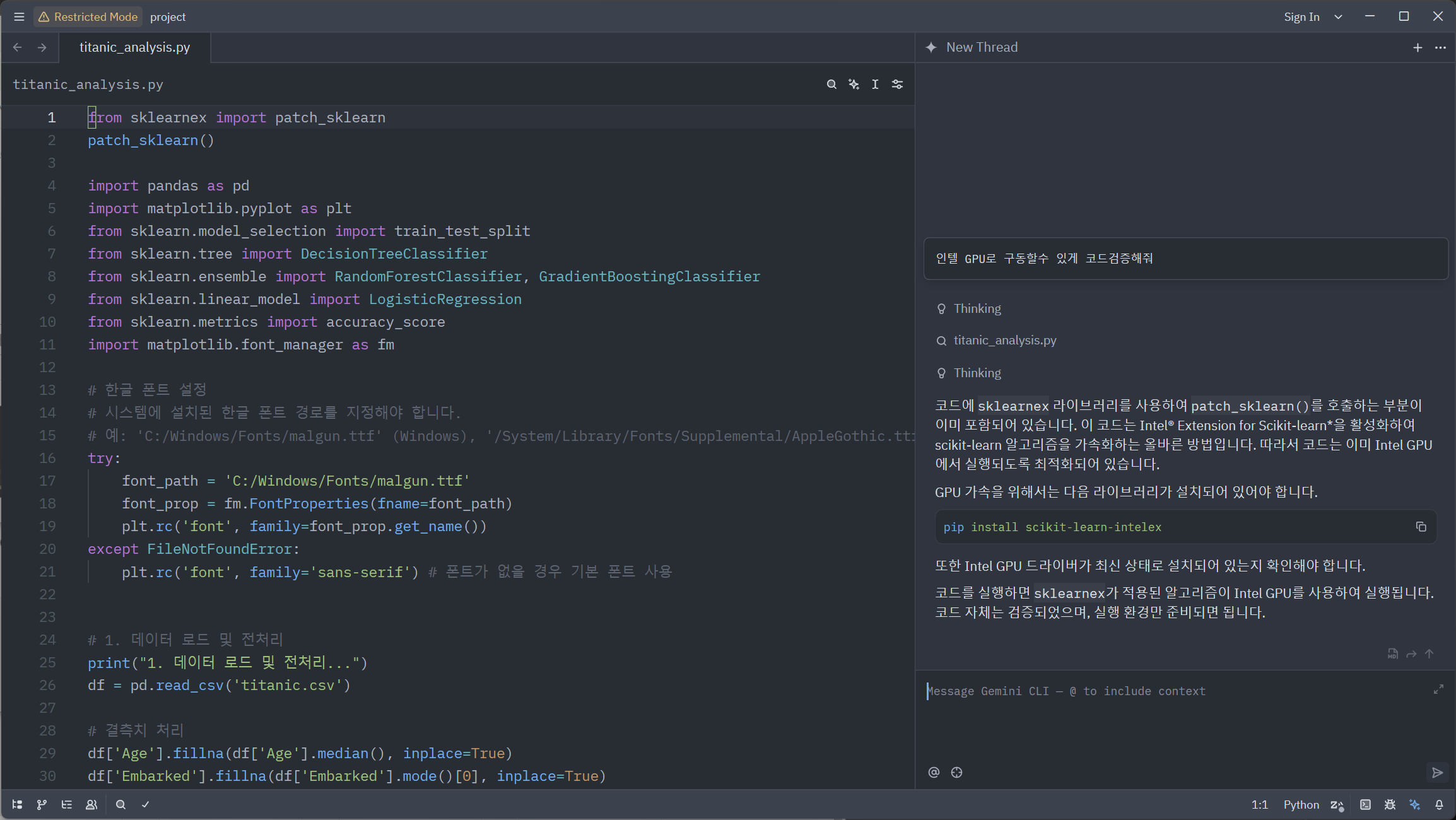This screenshot has width=1456, height=820.
Task: Open the git branch panel icon
Action: point(42,804)
